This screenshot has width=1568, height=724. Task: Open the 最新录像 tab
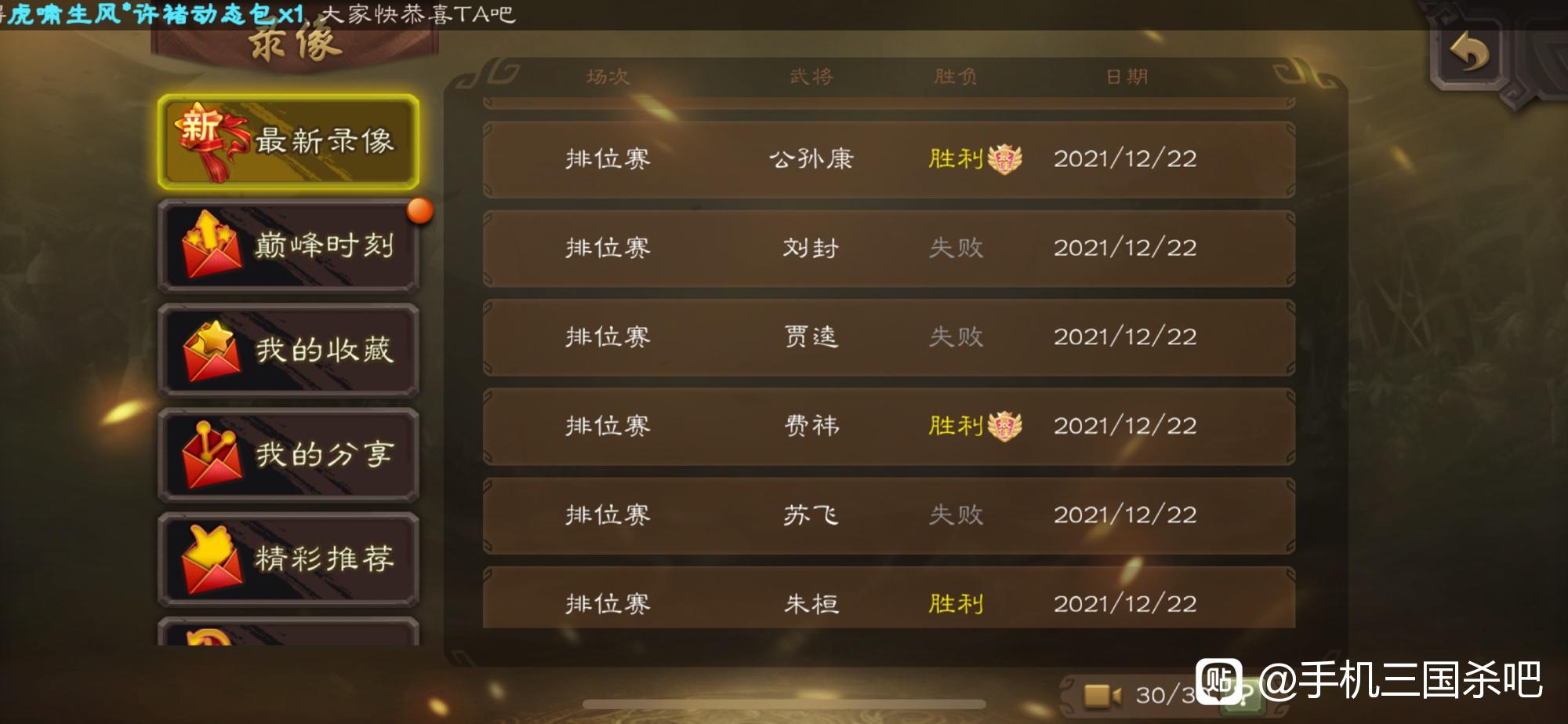pos(289,142)
